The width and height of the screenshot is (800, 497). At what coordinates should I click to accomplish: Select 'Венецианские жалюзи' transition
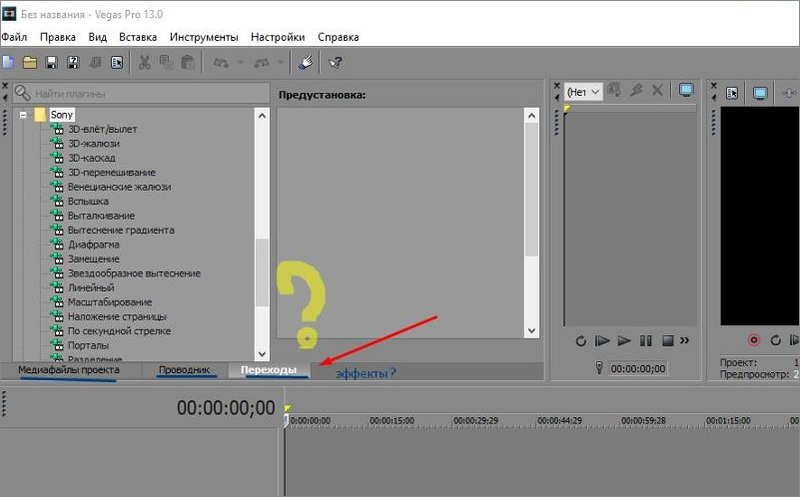119,187
